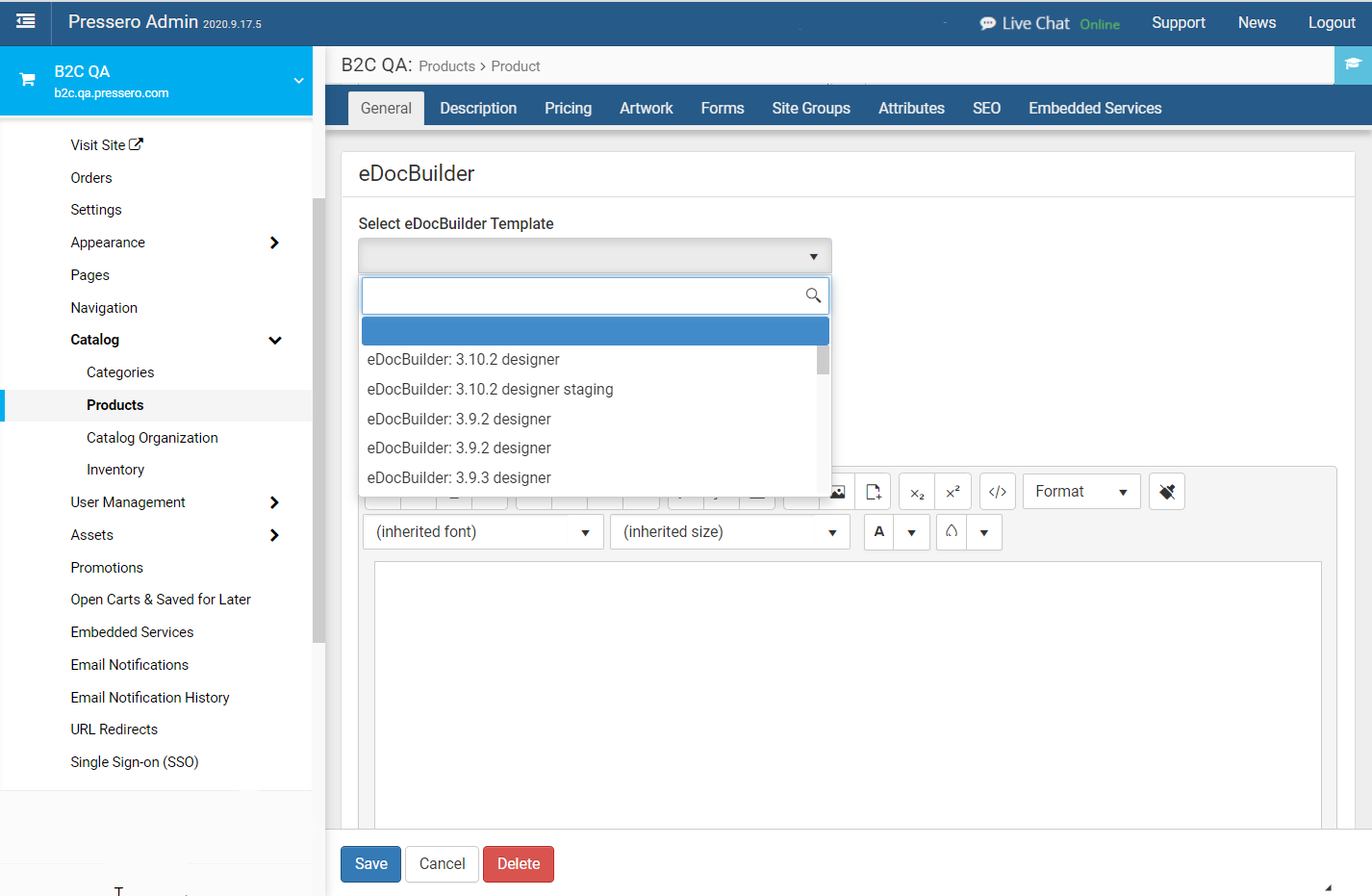Viewport: 1372px width, 896px height.
Task: Click the Live Chat speech bubble icon
Action: tap(987, 23)
